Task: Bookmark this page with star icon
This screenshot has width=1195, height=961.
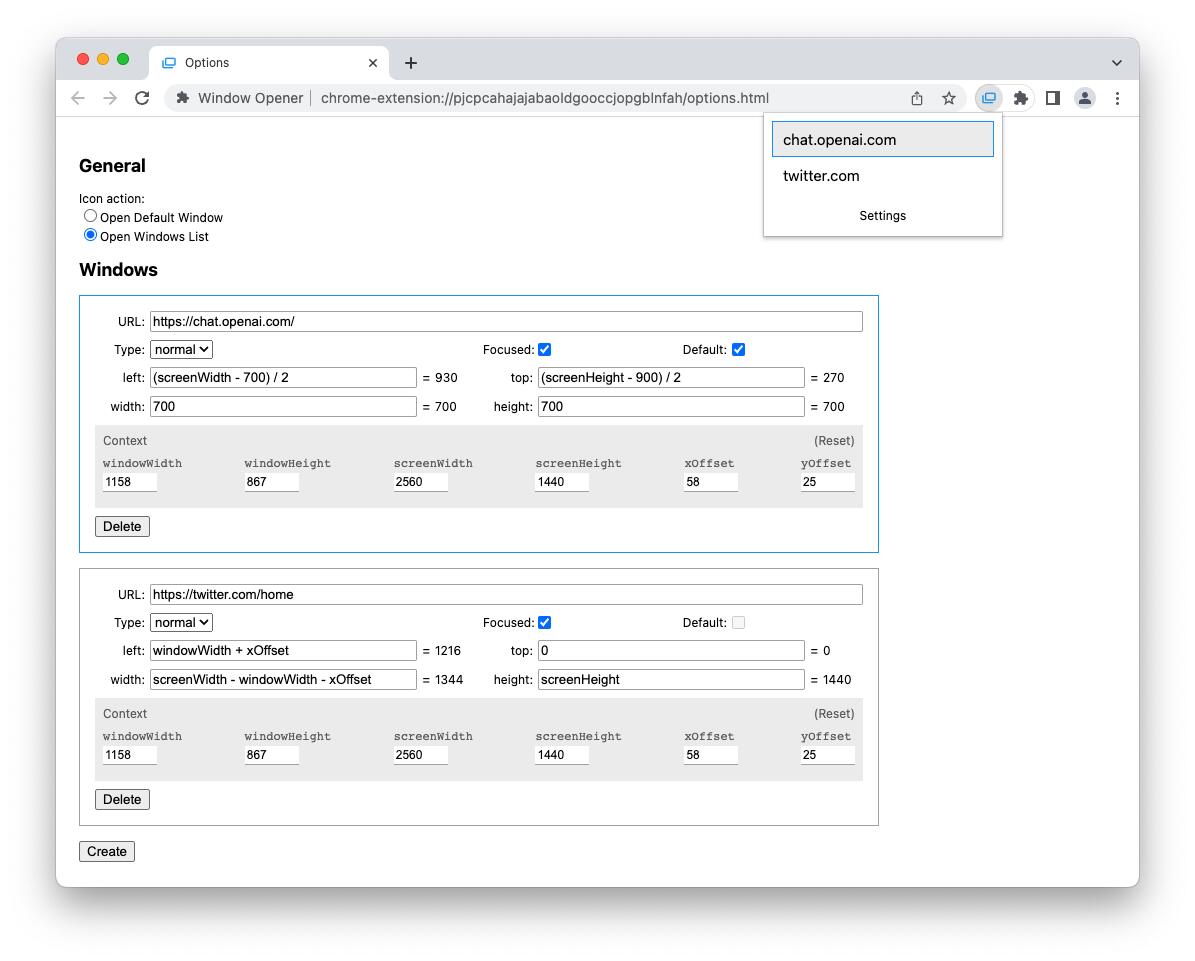Action: tap(949, 98)
